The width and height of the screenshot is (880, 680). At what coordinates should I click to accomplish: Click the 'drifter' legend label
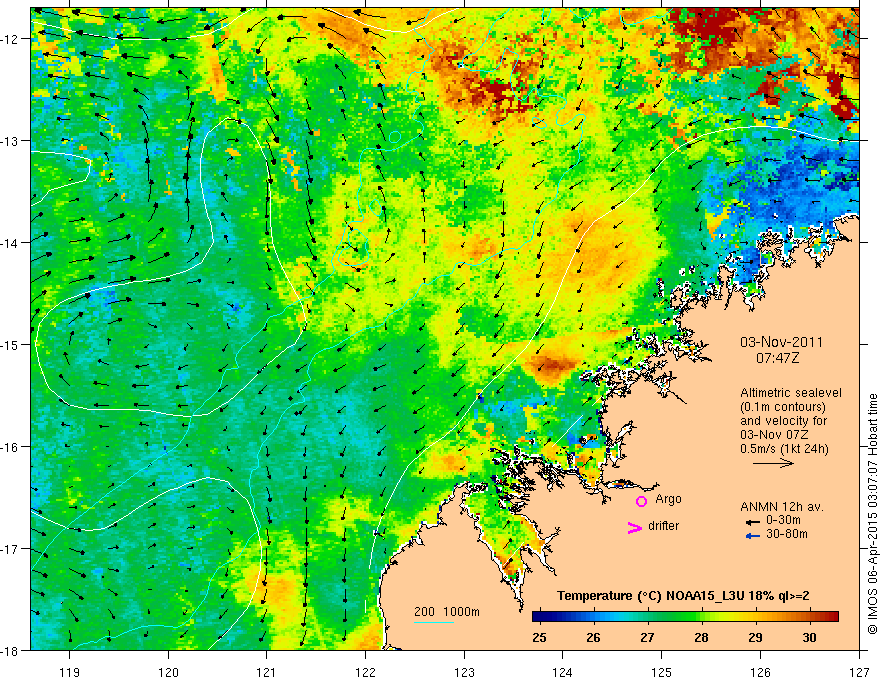click(x=663, y=526)
